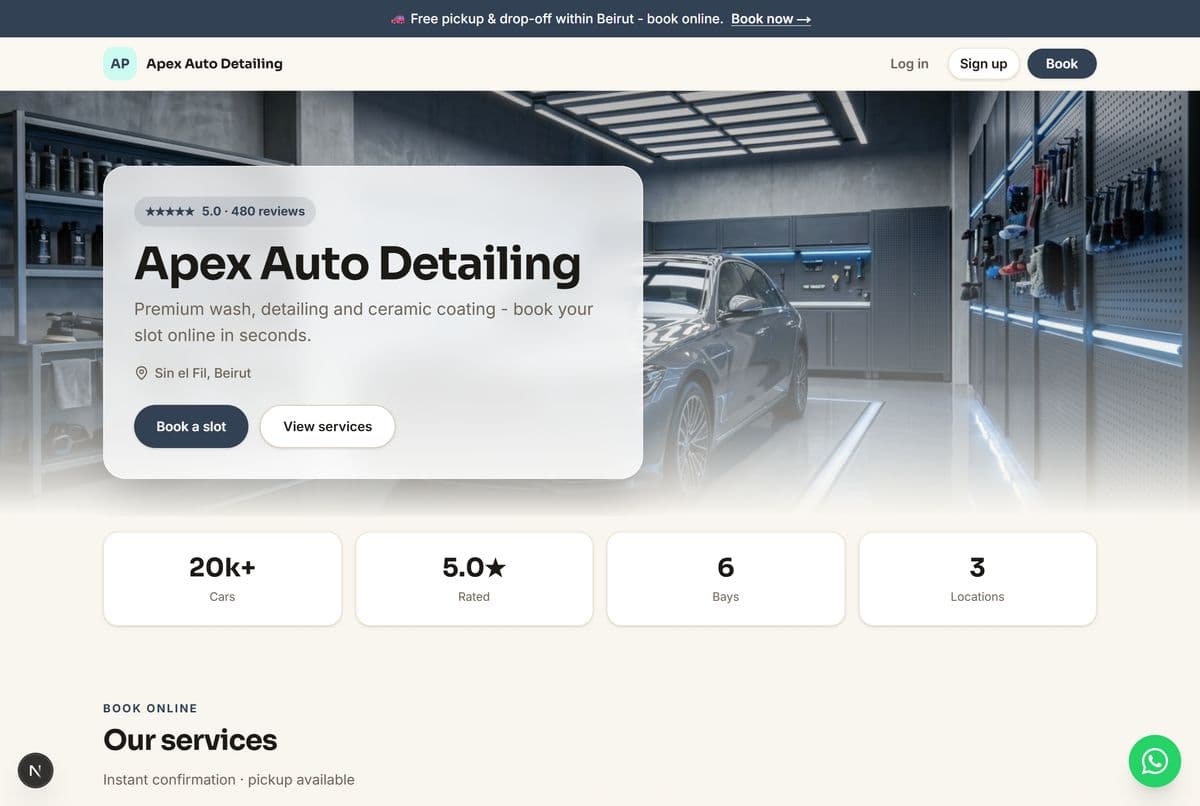Click the car in the hero background photo
Image resolution: width=1200 pixels, height=806 pixels.
click(x=725, y=360)
